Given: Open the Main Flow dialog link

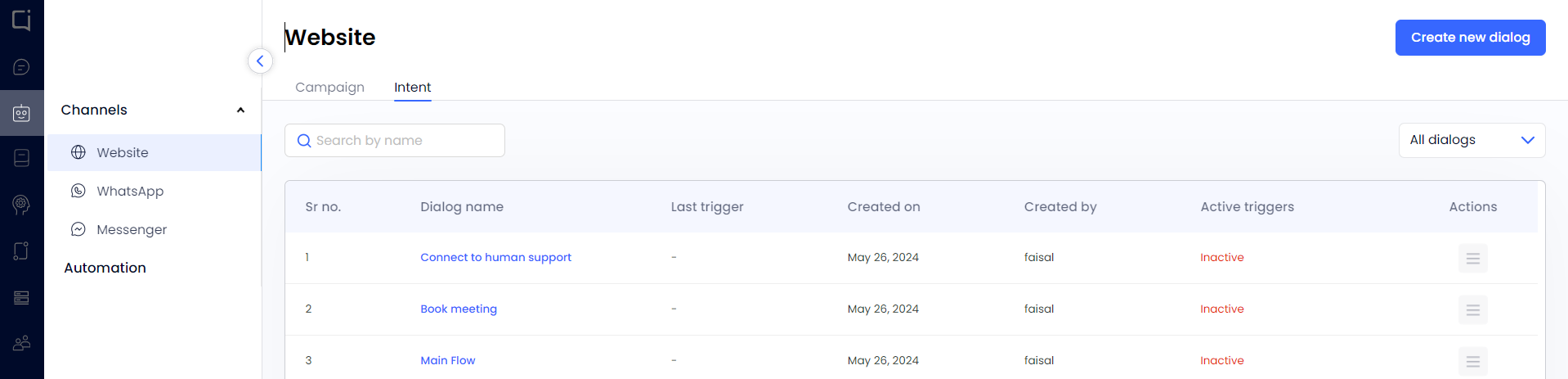Looking at the screenshot, I should 447,360.
